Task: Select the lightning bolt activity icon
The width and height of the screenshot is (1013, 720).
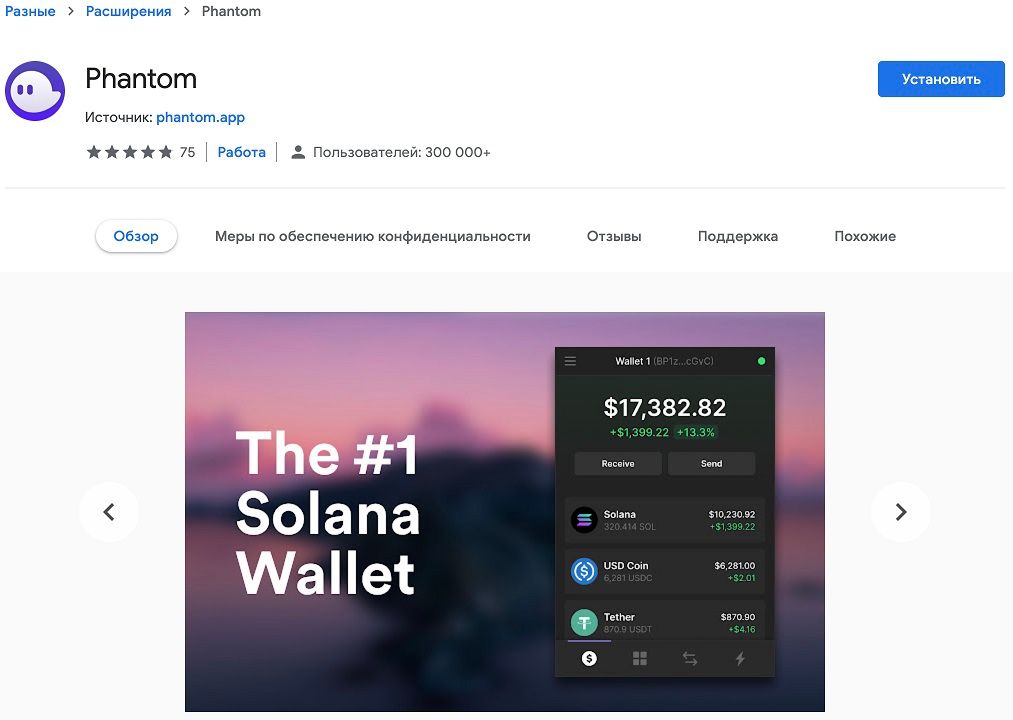Action: 740,659
